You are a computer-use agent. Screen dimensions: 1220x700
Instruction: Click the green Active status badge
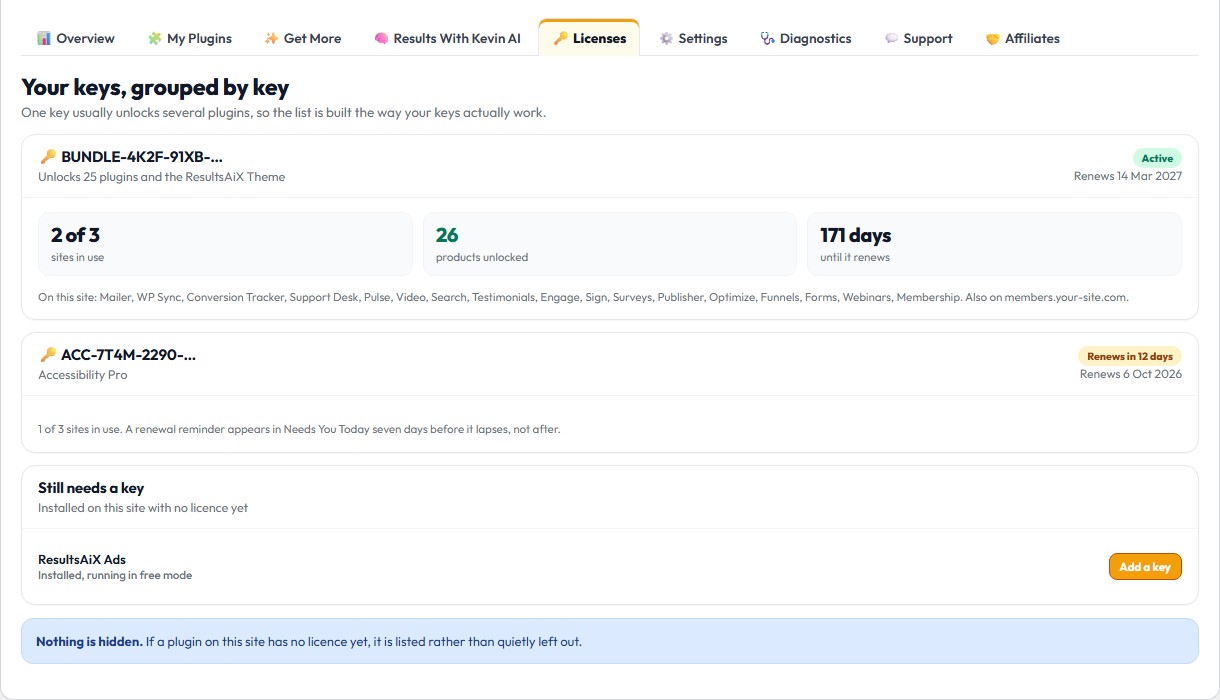click(1157, 158)
